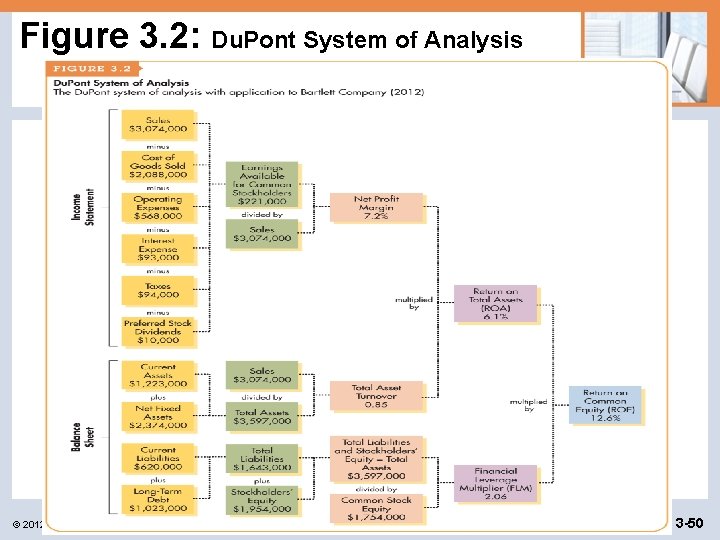
Task: Select the Sales box above Cost of Goods Sold
Action: (x=158, y=124)
